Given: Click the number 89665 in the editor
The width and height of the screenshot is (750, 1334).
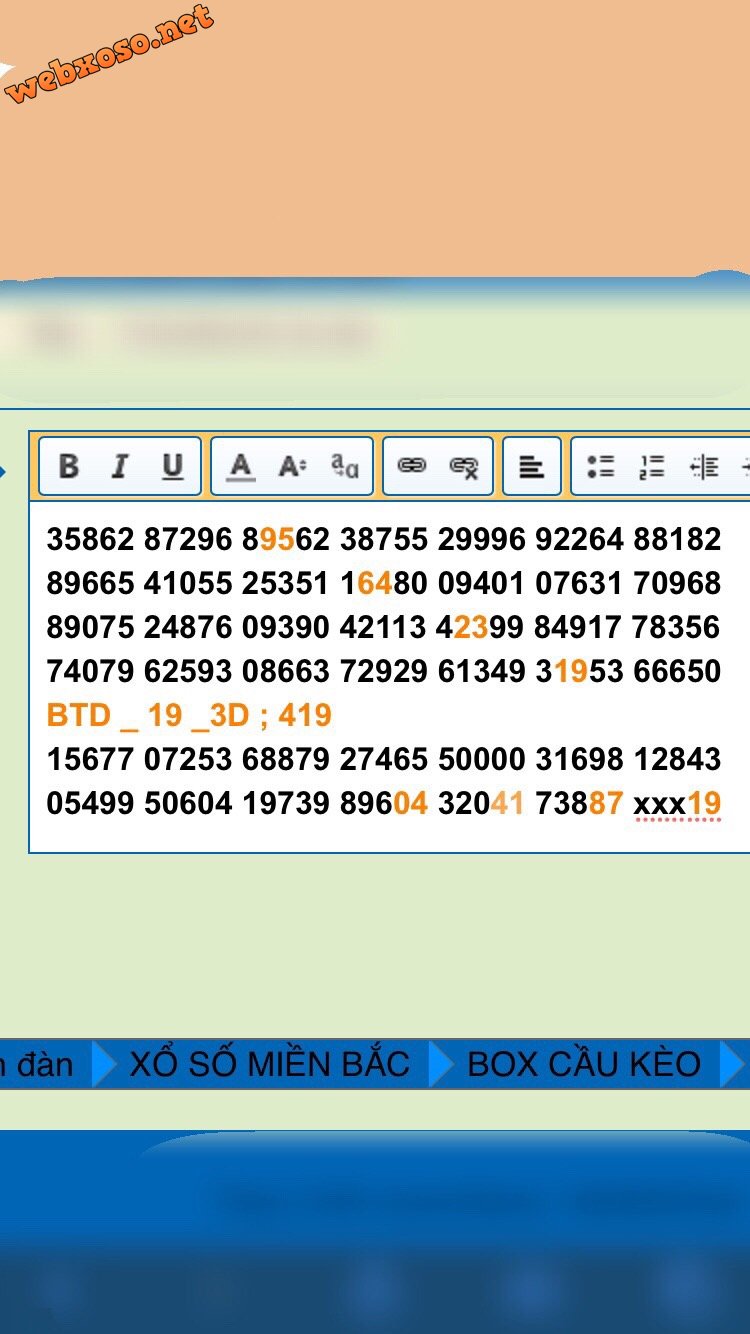Looking at the screenshot, I should pyautogui.click(x=90, y=583).
